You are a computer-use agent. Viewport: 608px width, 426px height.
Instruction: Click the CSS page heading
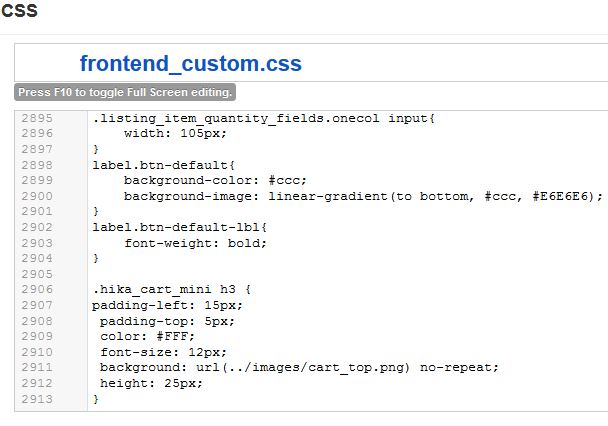tap(20, 12)
